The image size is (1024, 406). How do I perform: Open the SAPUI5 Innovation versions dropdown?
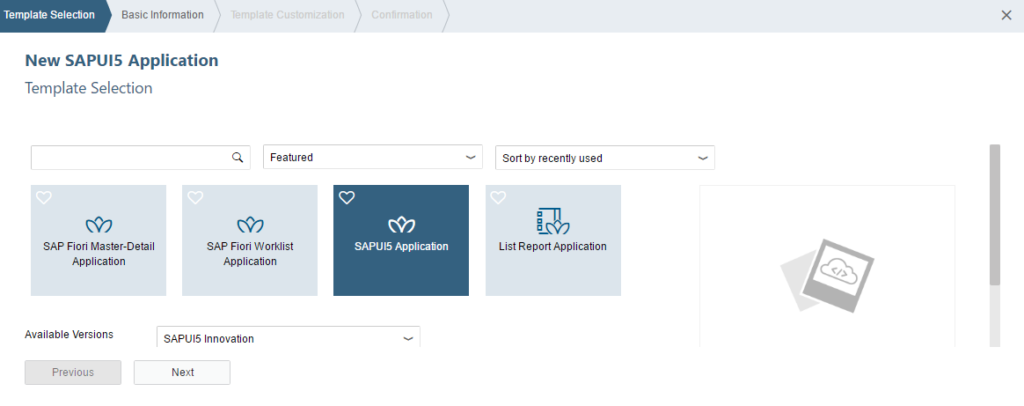pyautogui.click(x=289, y=338)
